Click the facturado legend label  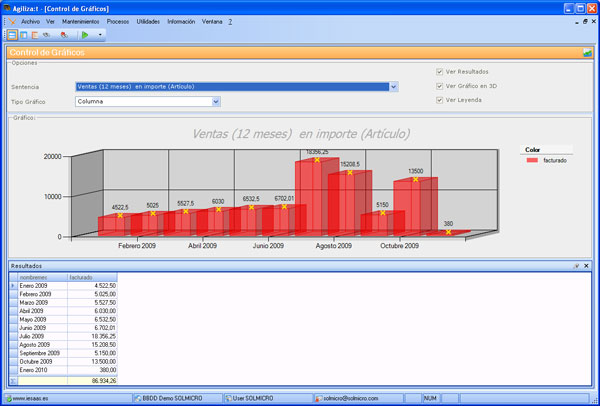555,160
